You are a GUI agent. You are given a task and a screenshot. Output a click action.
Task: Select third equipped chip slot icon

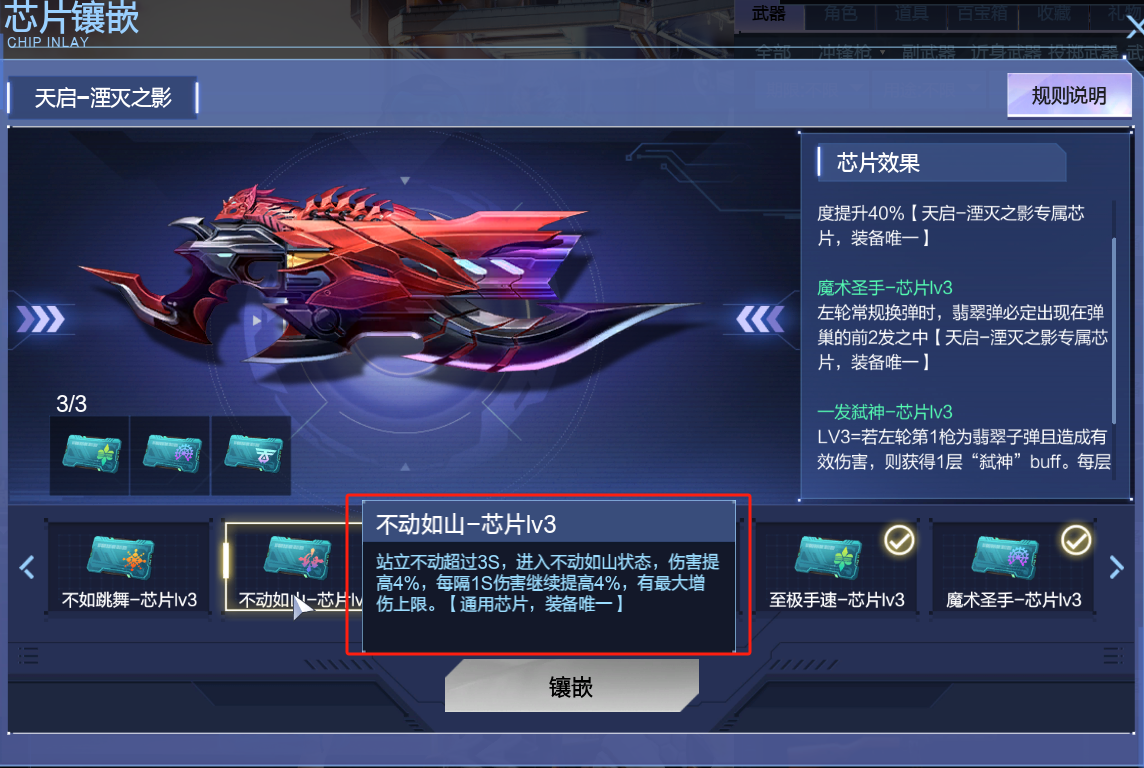(x=252, y=456)
